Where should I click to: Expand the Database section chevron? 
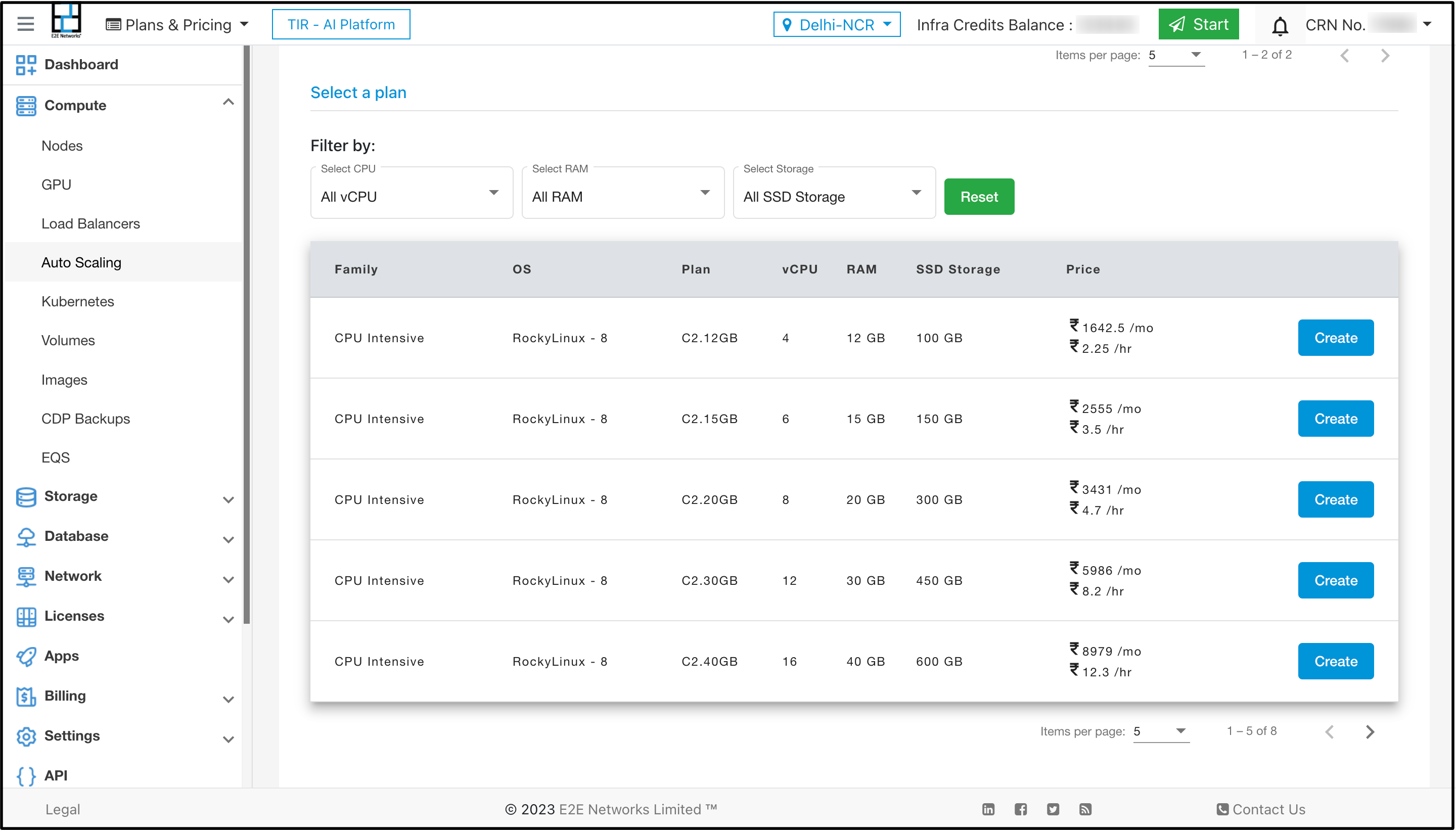click(228, 540)
